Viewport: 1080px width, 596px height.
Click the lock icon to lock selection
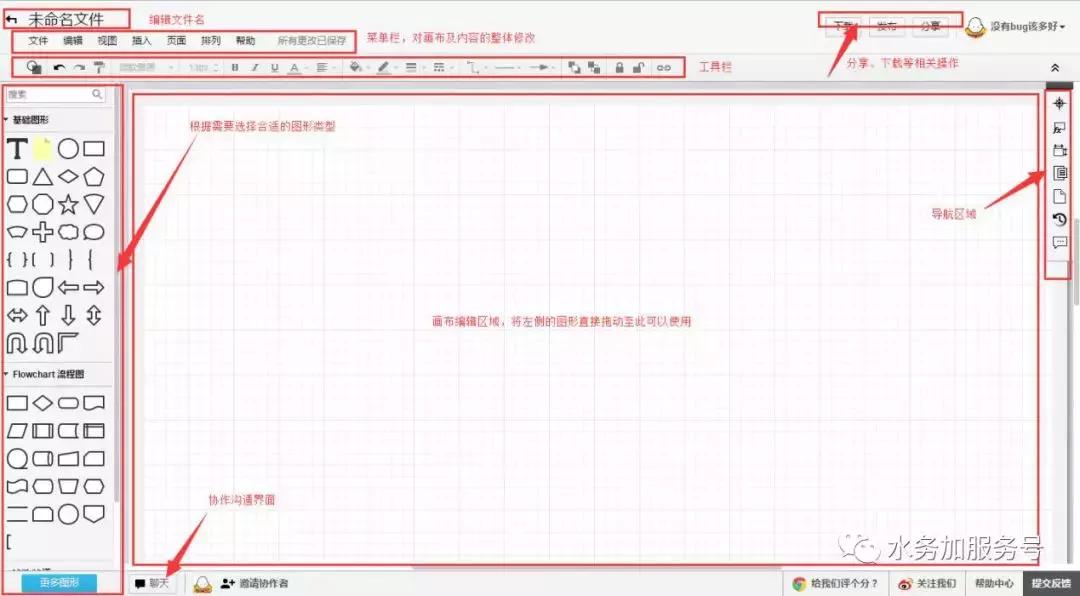click(x=620, y=67)
